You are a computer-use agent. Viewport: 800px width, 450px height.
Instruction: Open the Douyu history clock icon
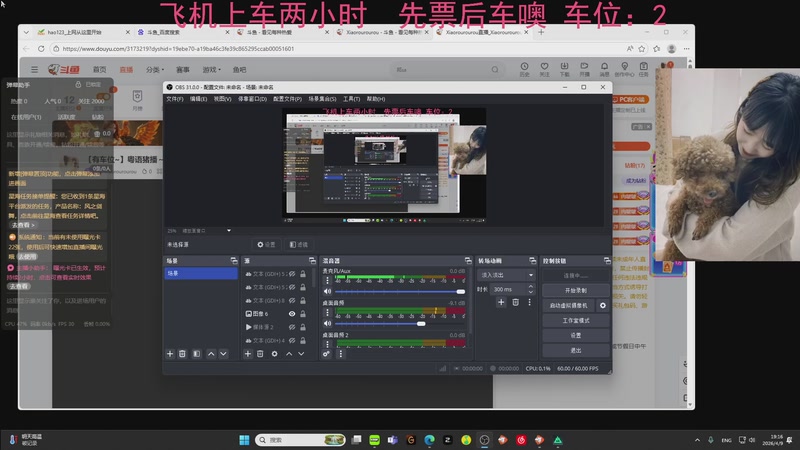click(524, 69)
